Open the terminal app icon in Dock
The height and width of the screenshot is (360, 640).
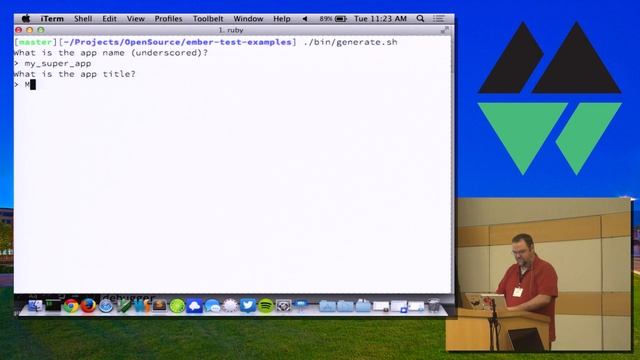53,305
